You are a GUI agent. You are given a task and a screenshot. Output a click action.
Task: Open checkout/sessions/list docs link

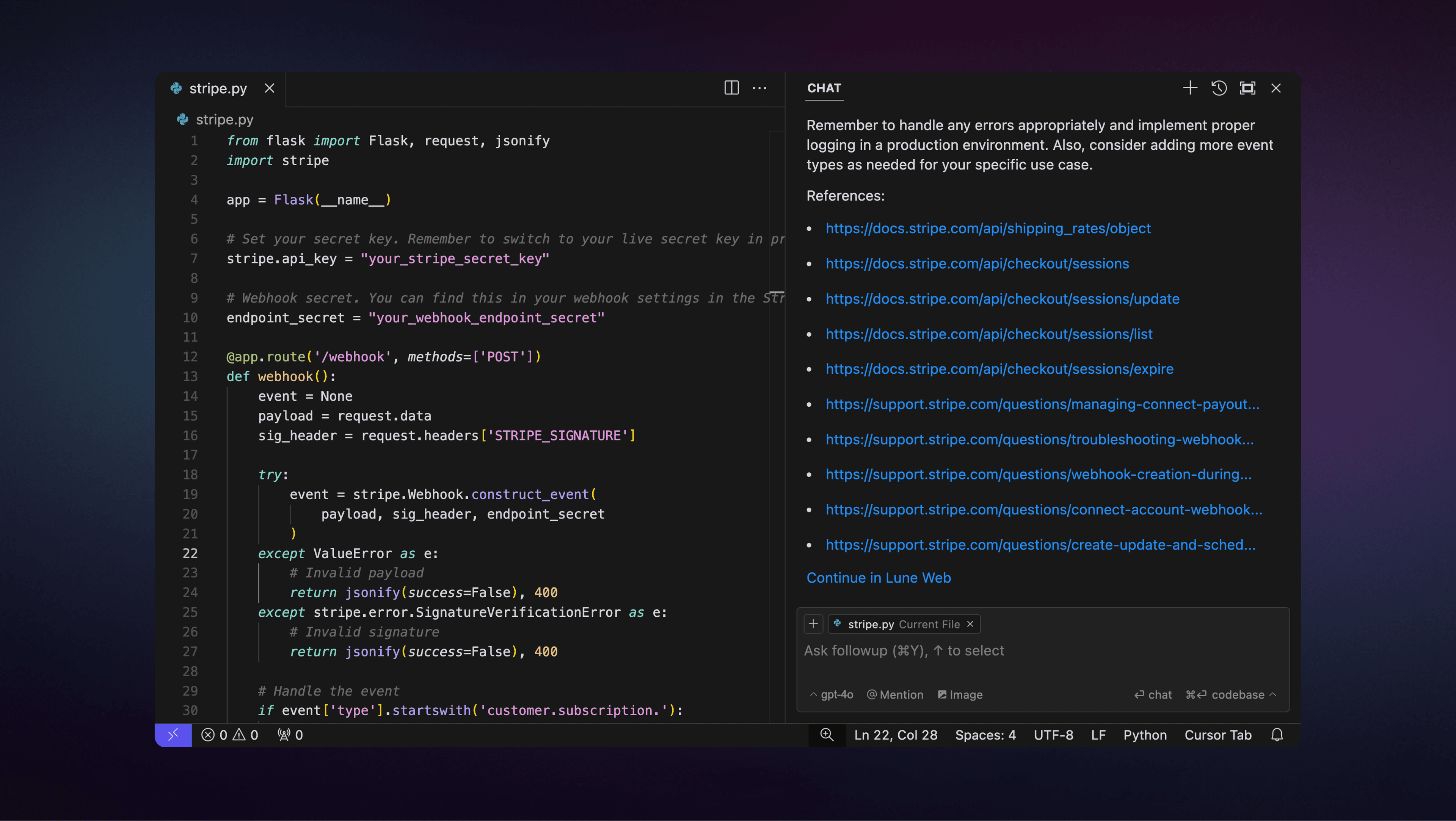pos(988,334)
